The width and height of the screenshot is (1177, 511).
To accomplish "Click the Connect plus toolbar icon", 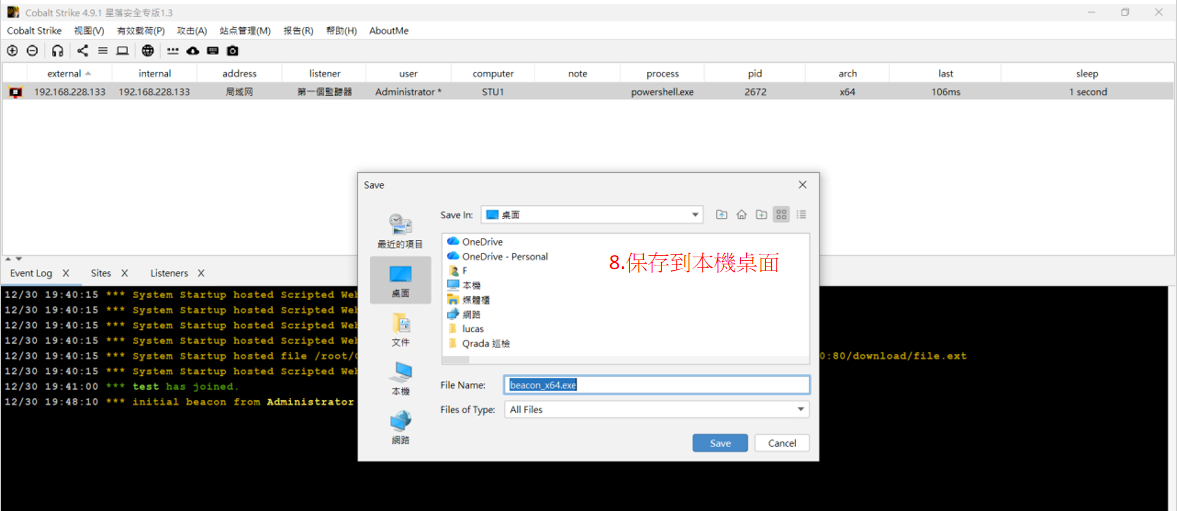I will click(x=12, y=50).
